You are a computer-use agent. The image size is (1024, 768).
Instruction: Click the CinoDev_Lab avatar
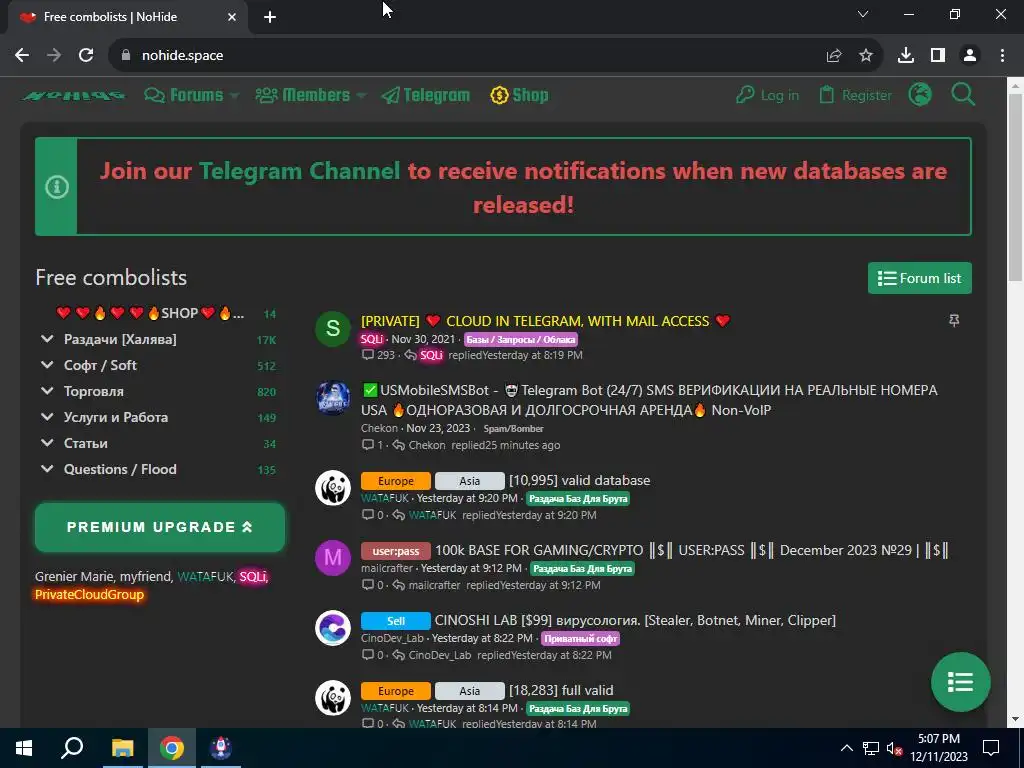tap(333, 628)
